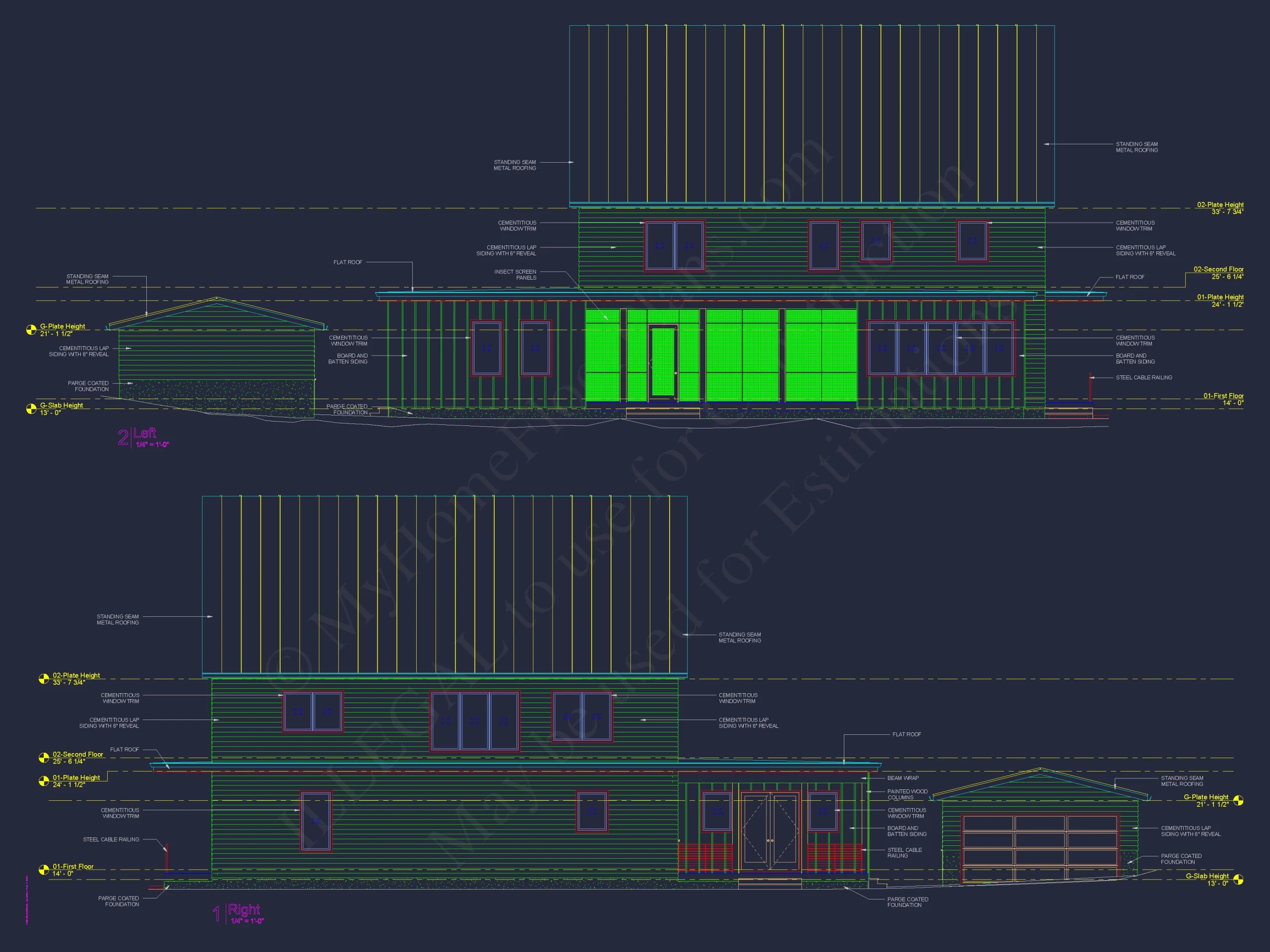Click the 01-First Floor 14' - 0" label in Left elevation
The width and height of the screenshot is (1270, 952).
(1223, 399)
